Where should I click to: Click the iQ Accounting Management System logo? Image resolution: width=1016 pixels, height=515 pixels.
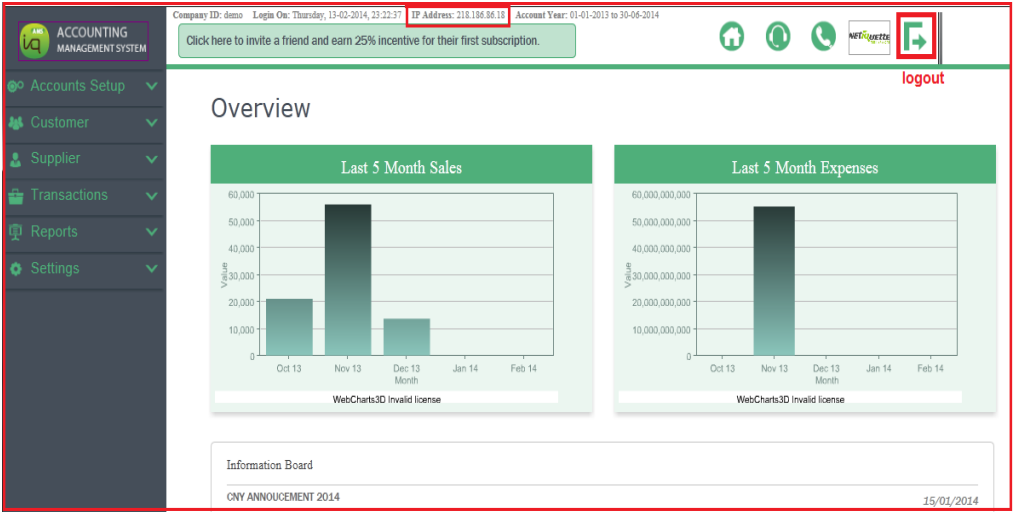pyautogui.click(x=83, y=41)
